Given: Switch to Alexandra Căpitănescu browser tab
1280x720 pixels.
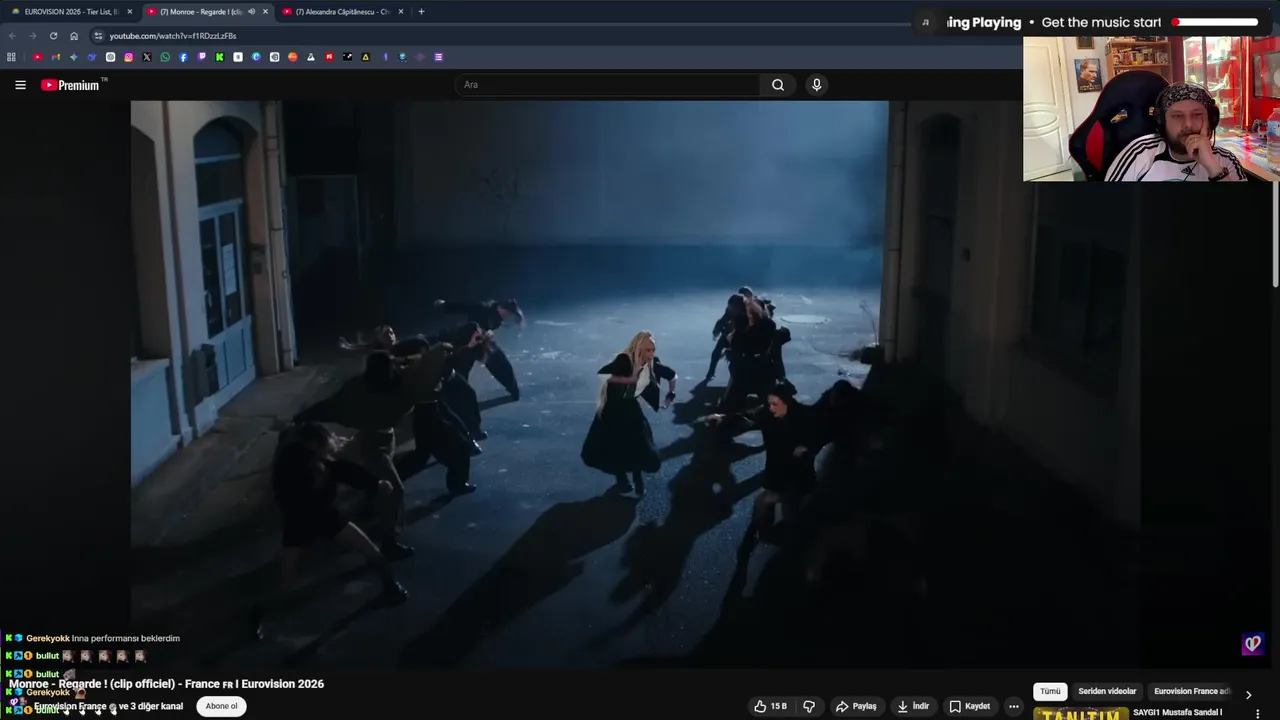Looking at the screenshot, I should (x=341, y=12).
